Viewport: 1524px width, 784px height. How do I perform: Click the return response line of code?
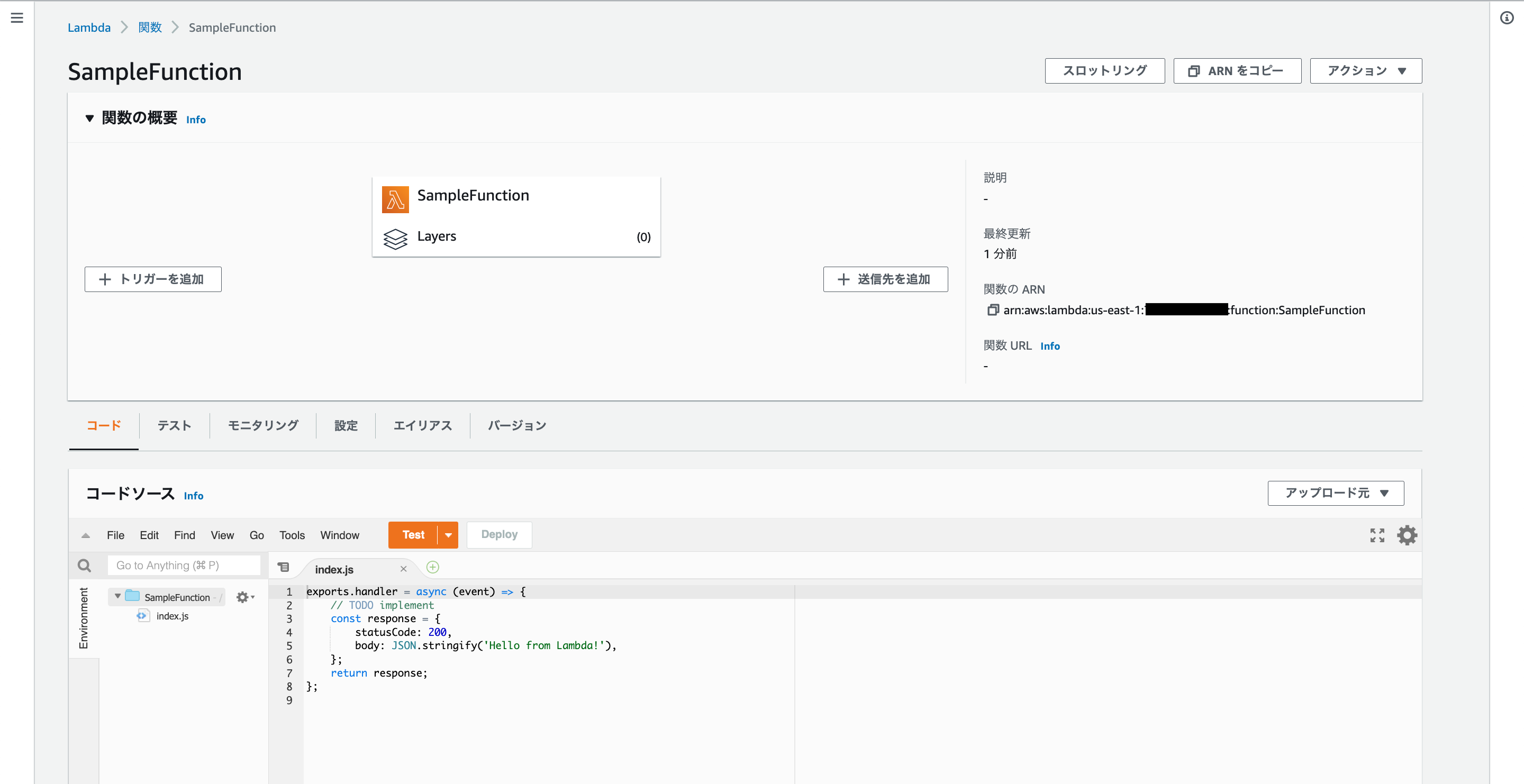point(379,673)
